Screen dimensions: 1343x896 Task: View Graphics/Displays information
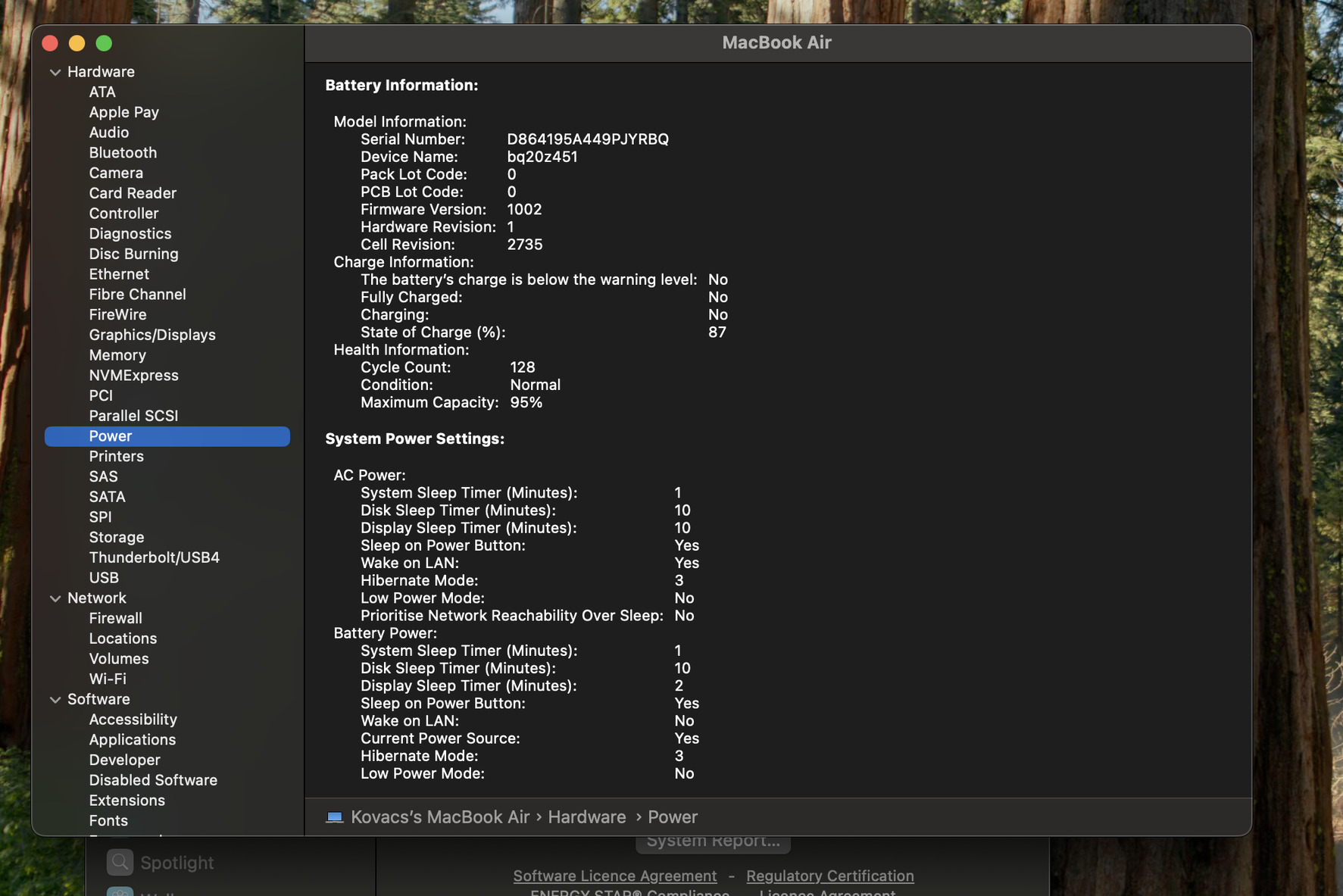pos(152,335)
